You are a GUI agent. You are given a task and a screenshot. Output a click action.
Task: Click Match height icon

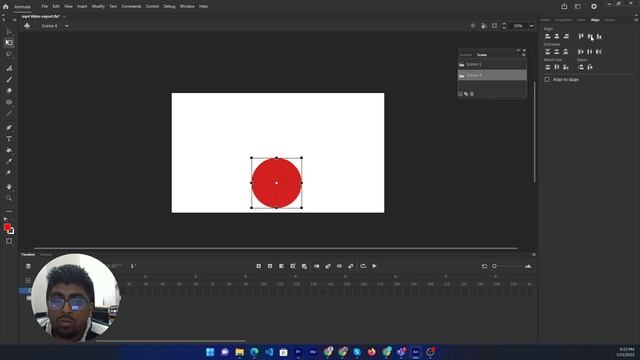point(557,67)
